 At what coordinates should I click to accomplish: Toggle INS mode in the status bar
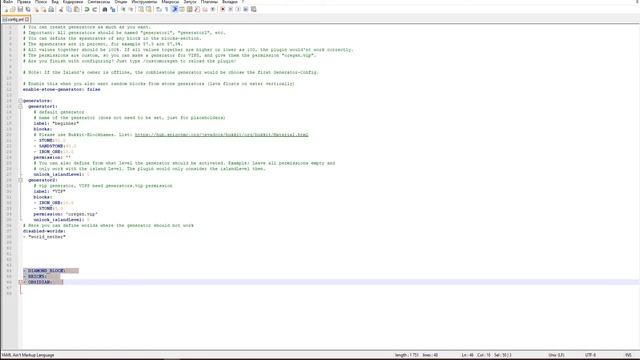click(629, 355)
